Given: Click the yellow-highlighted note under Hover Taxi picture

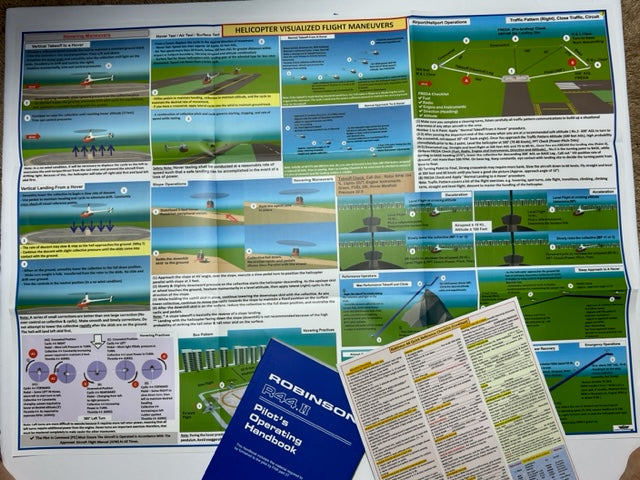Looking at the screenshot, I should pyautogui.click(x=216, y=101).
